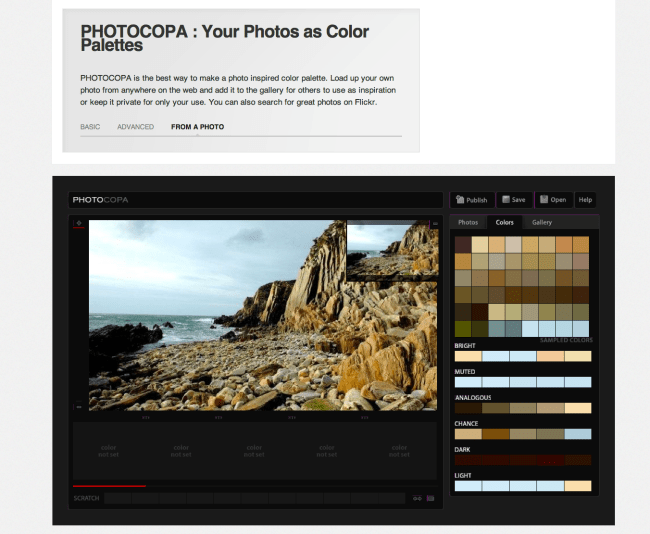This screenshot has height=534, width=650.
Task: Select the first swatch in the DARK row
Action: (x=467, y=460)
